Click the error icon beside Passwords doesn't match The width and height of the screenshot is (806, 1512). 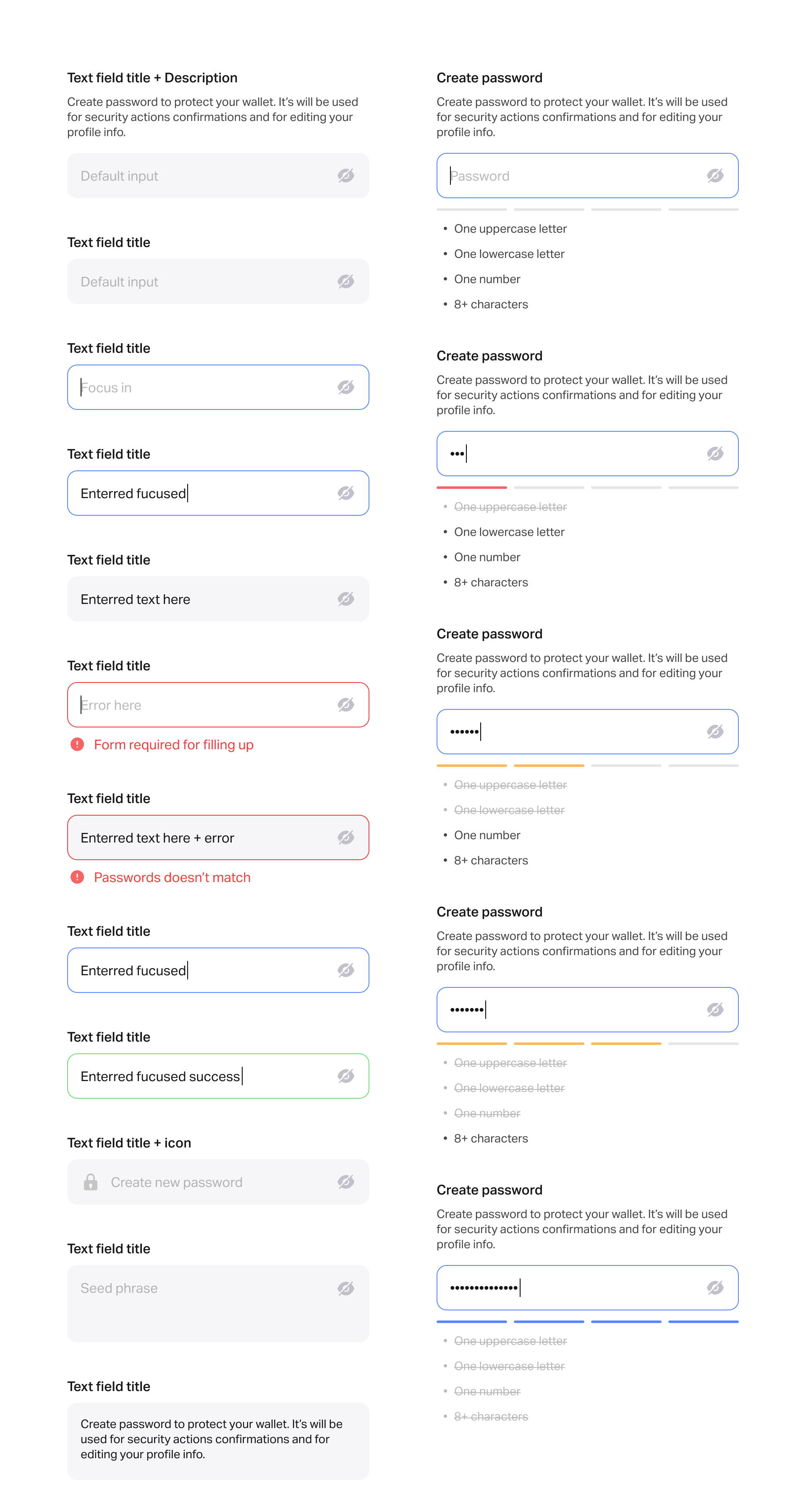[77, 877]
